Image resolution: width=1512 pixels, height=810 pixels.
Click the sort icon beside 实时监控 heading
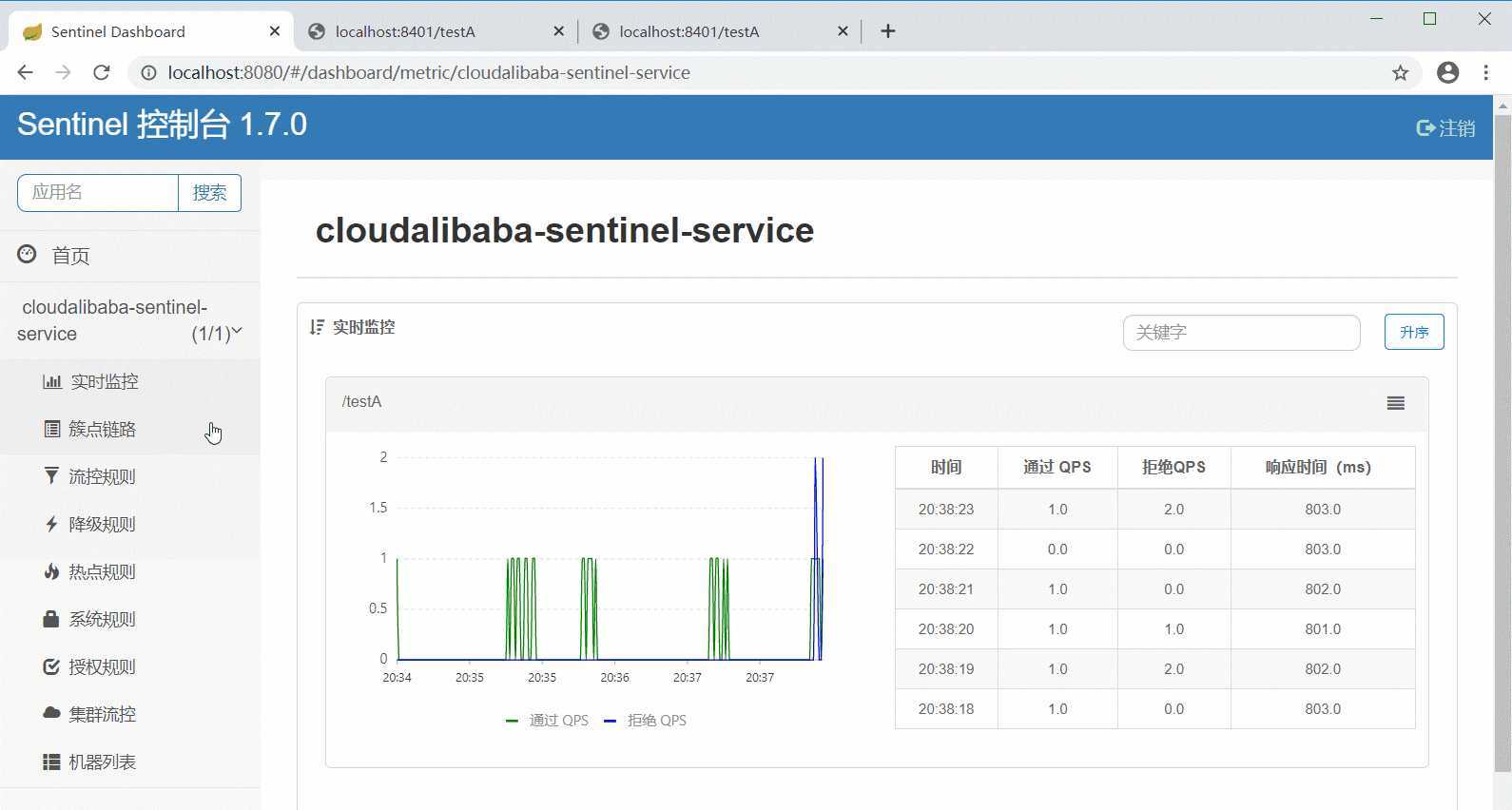(x=317, y=327)
